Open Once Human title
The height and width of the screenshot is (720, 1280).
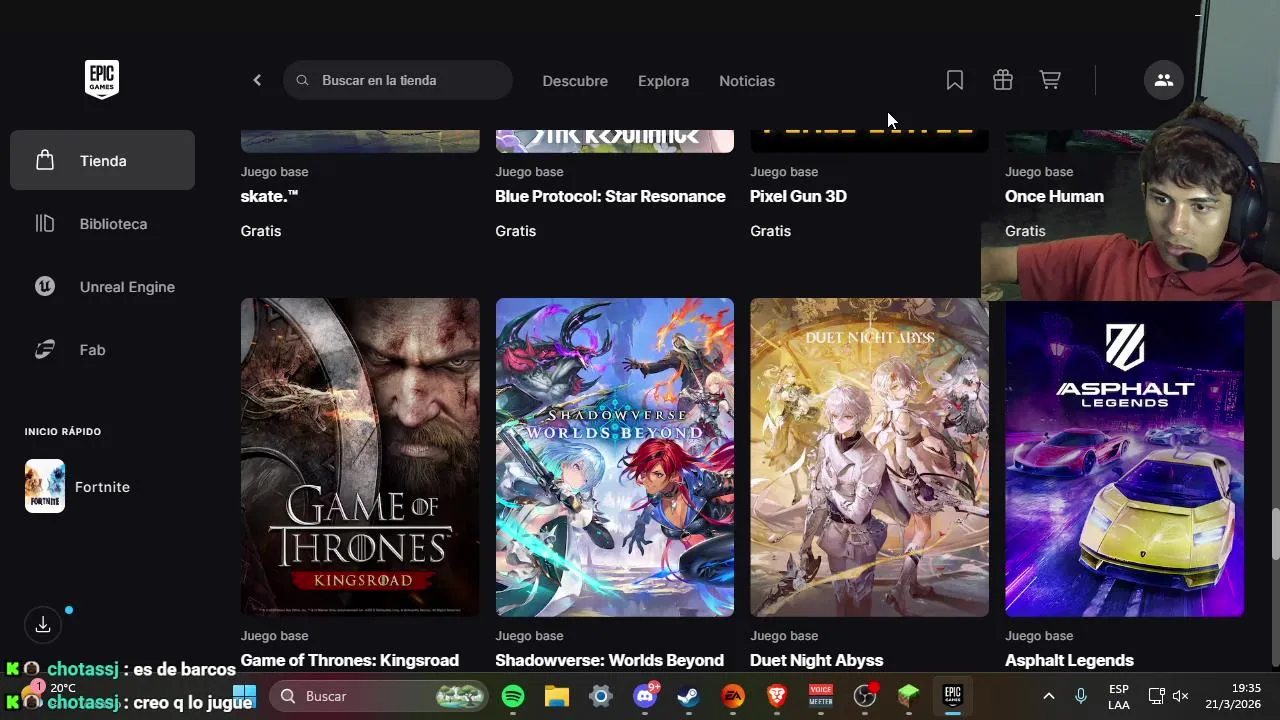1054,196
